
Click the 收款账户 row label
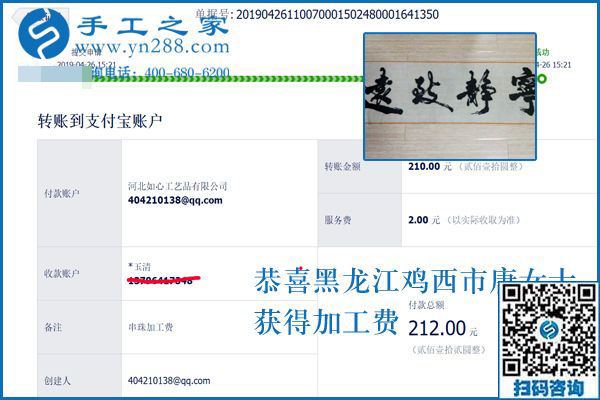point(62,274)
